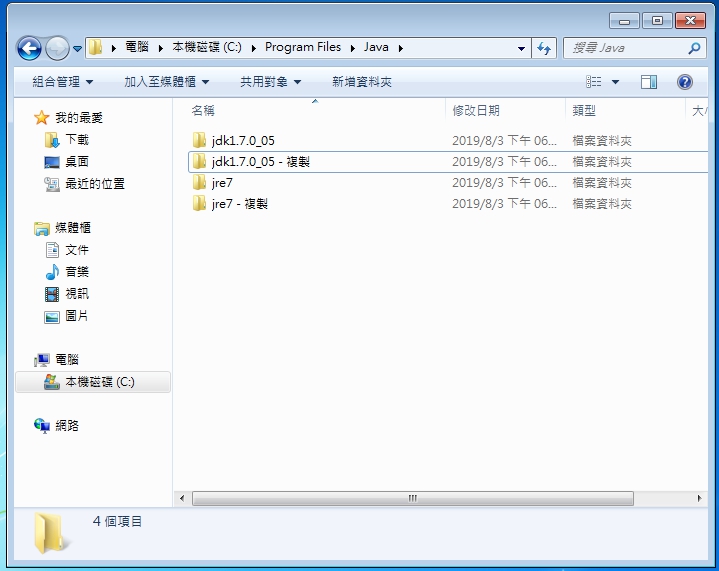Image resolution: width=719 pixels, height=571 pixels.
Task: Click the jdk1.7.0_05 folder name
Action: click(243, 140)
